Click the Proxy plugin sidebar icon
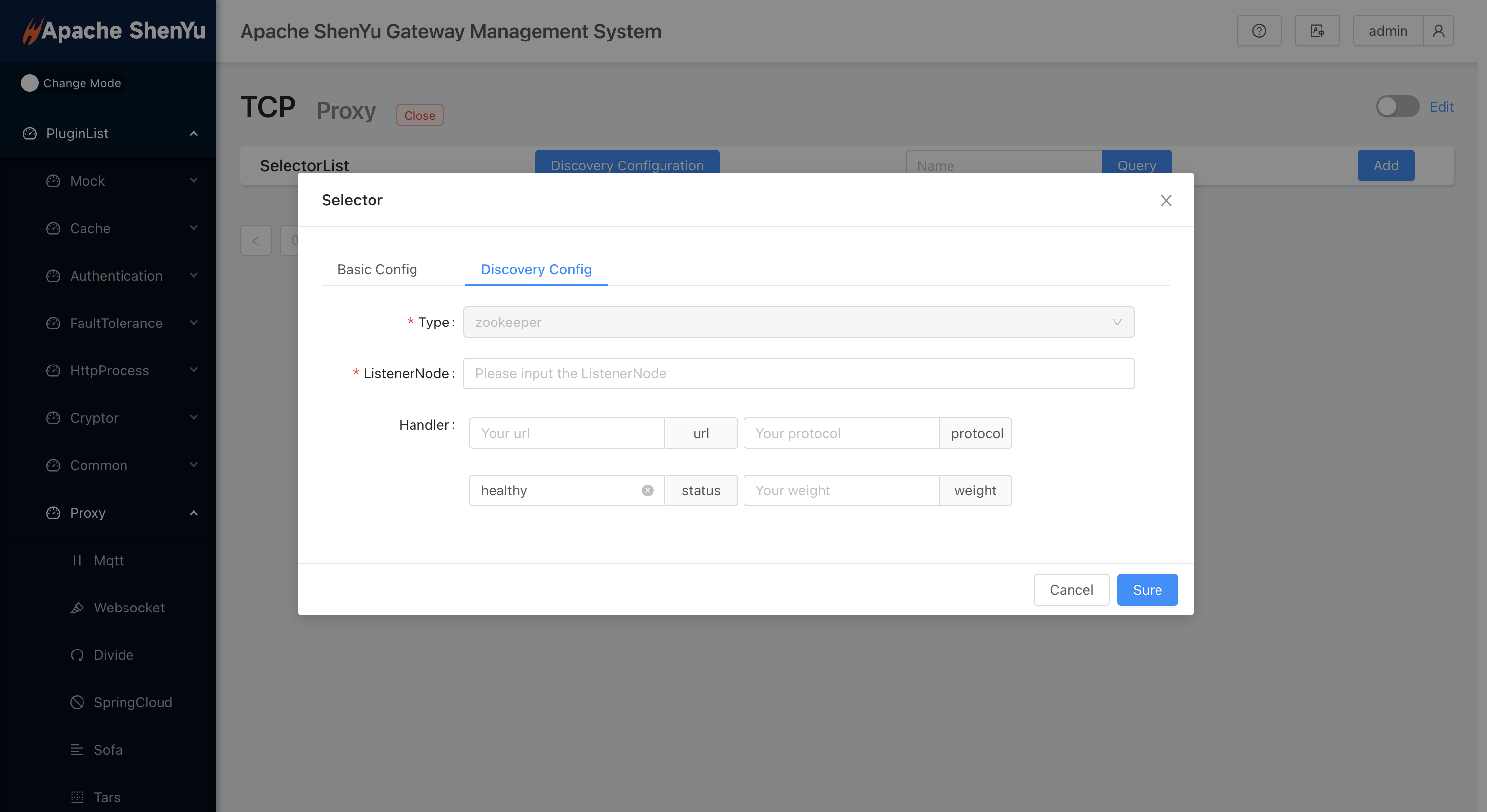The height and width of the screenshot is (812, 1487). (x=52, y=512)
